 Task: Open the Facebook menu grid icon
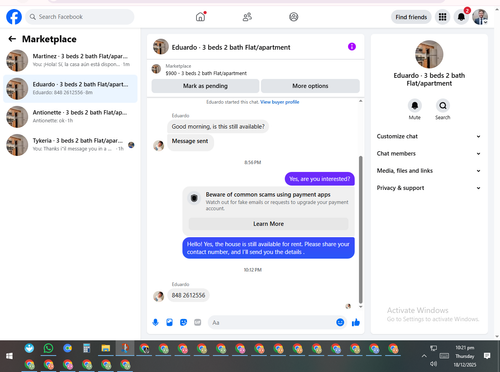coord(442,17)
